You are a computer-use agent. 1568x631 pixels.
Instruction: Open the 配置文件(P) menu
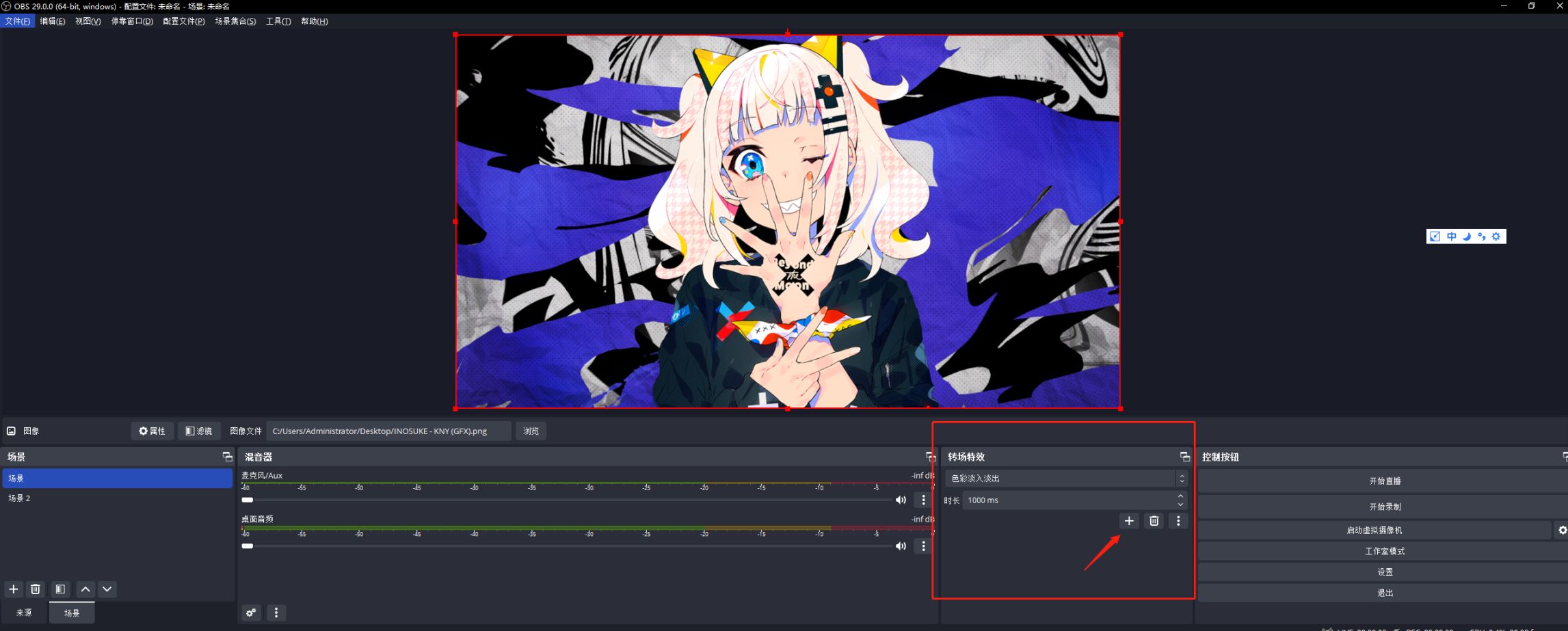coord(184,21)
